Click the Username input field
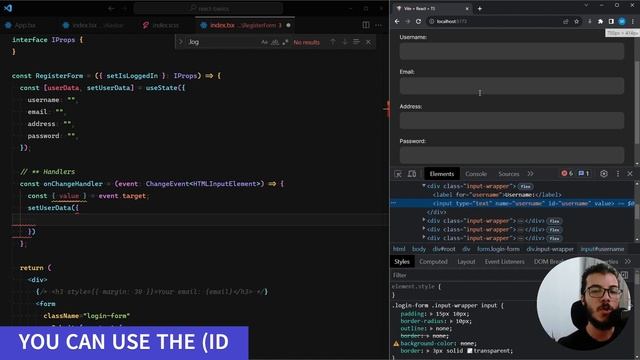Screen dimensions: 640x360 [511, 51]
